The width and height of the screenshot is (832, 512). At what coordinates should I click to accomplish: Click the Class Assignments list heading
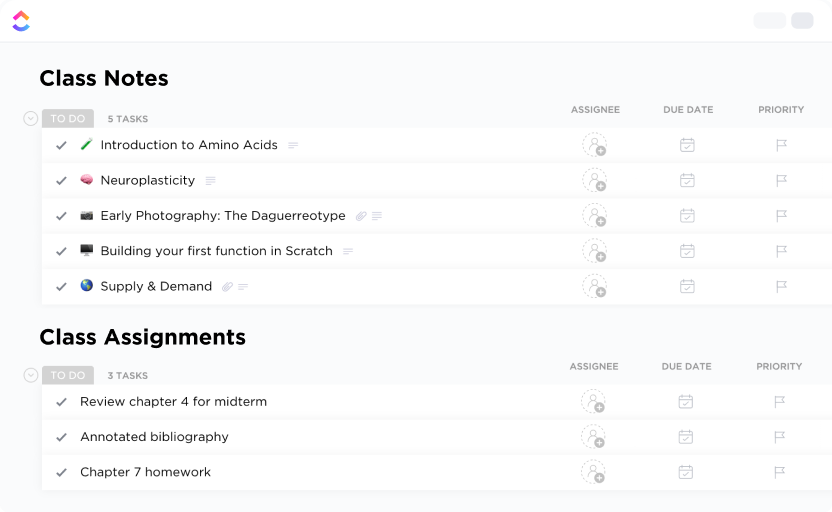[142, 337]
